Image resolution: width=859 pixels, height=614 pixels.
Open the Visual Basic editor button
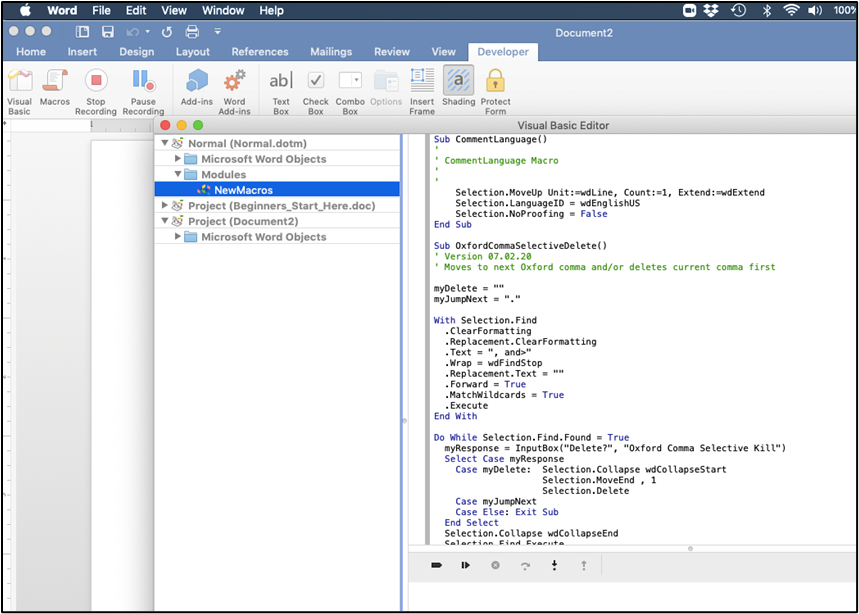pos(20,91)
